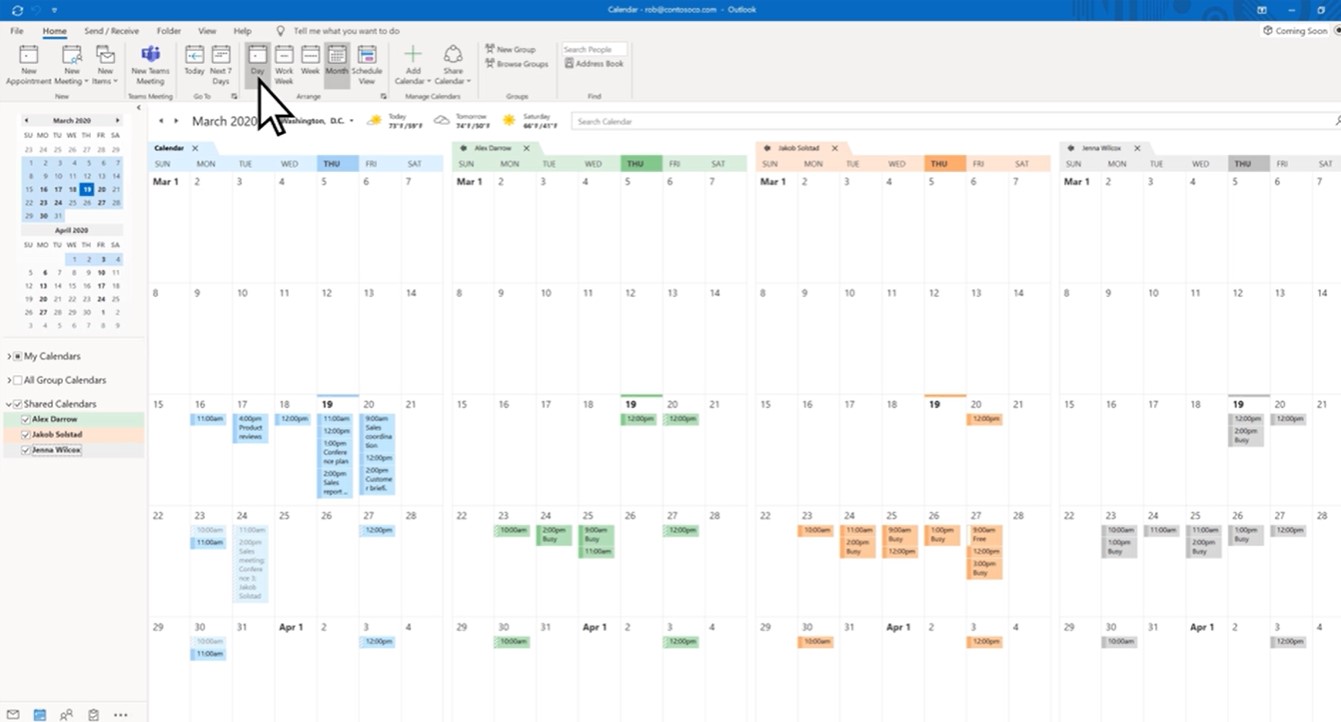Screen dimensions: 1341x722
Task: Switch to Schedule View
Action: (x=367, y=62)
